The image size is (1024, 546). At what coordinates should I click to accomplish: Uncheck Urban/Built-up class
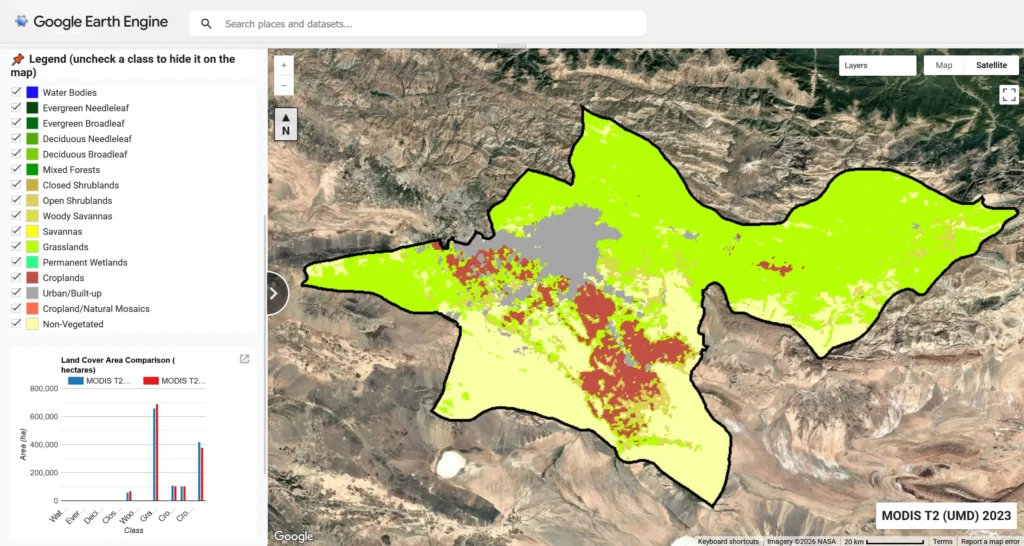16,293
